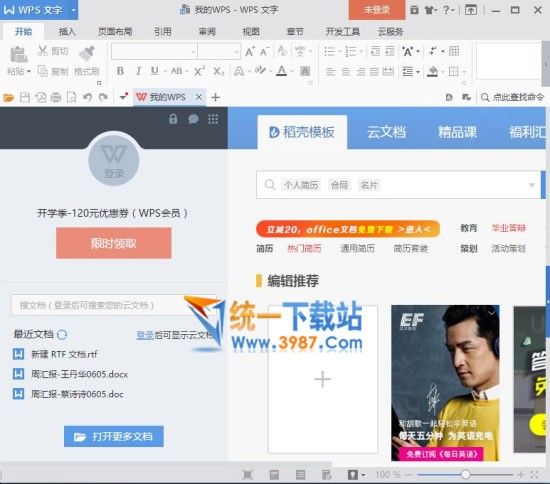Click the increase font size icon
550x484 pixels.
(250, 52)
